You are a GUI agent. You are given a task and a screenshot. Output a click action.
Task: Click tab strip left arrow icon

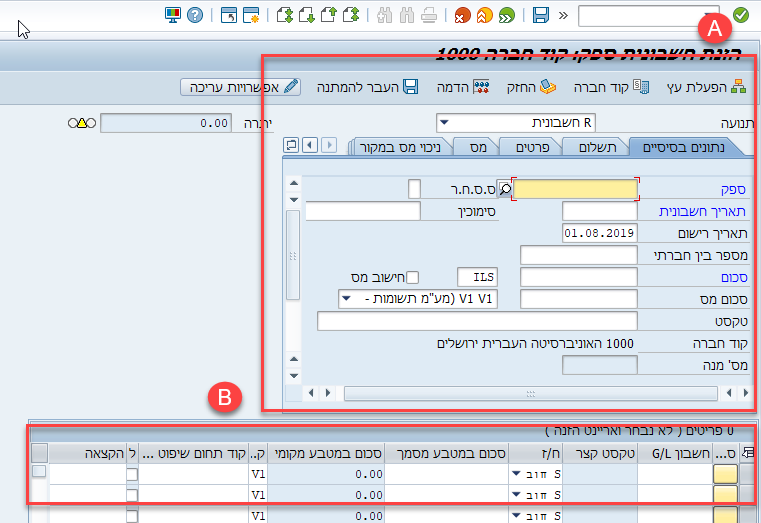click(310, 145)
